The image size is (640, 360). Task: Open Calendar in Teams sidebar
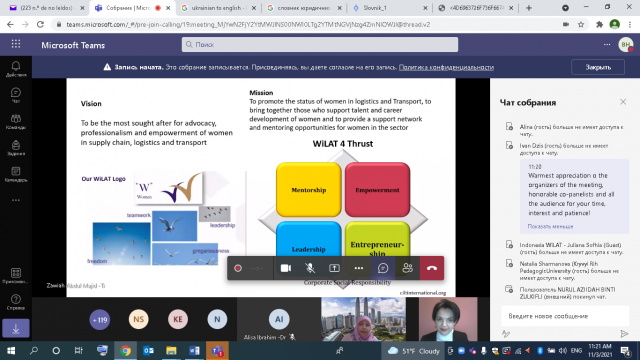click(16, 174)
